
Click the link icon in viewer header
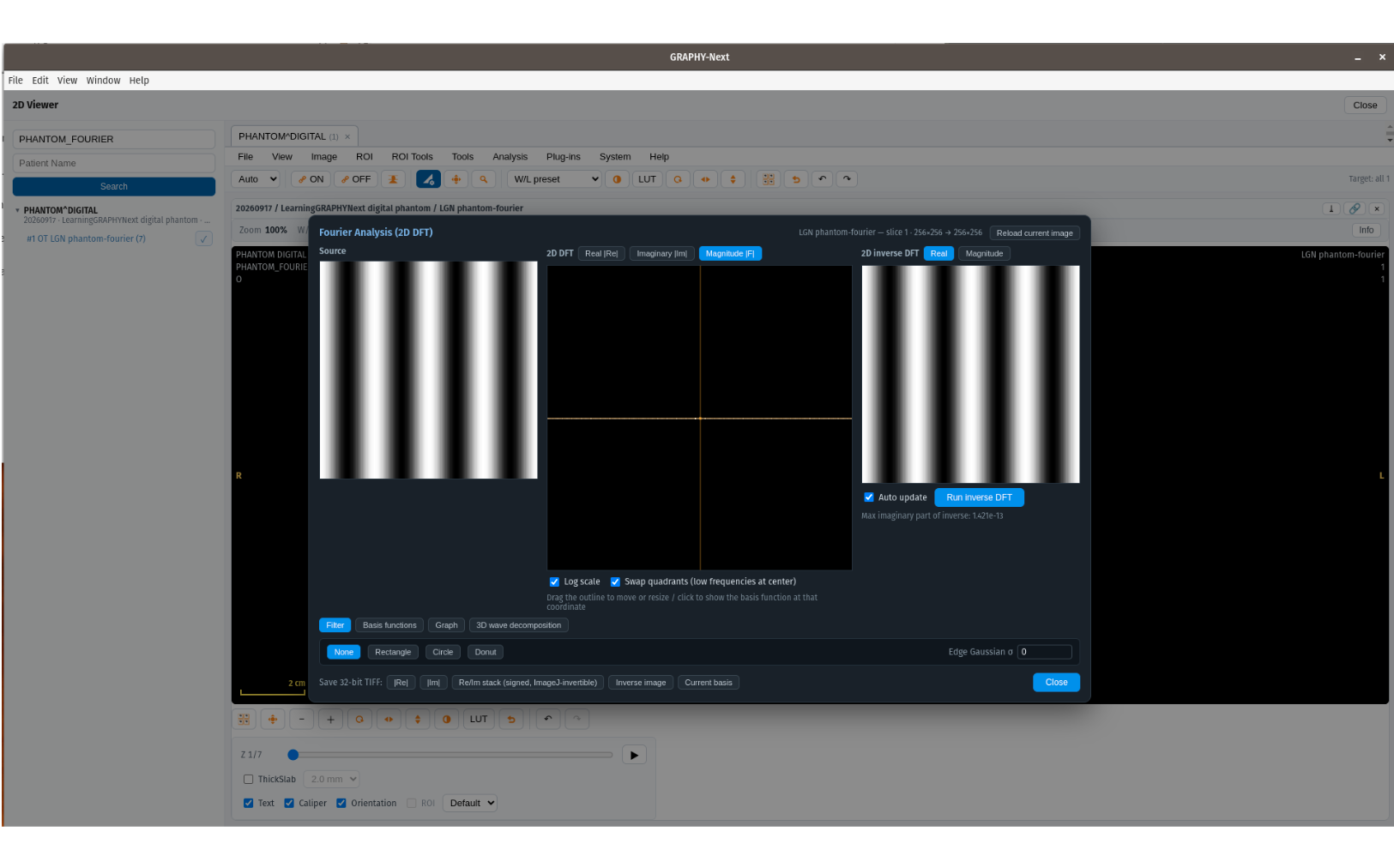pyautogui.click(x=1355, y=208)
